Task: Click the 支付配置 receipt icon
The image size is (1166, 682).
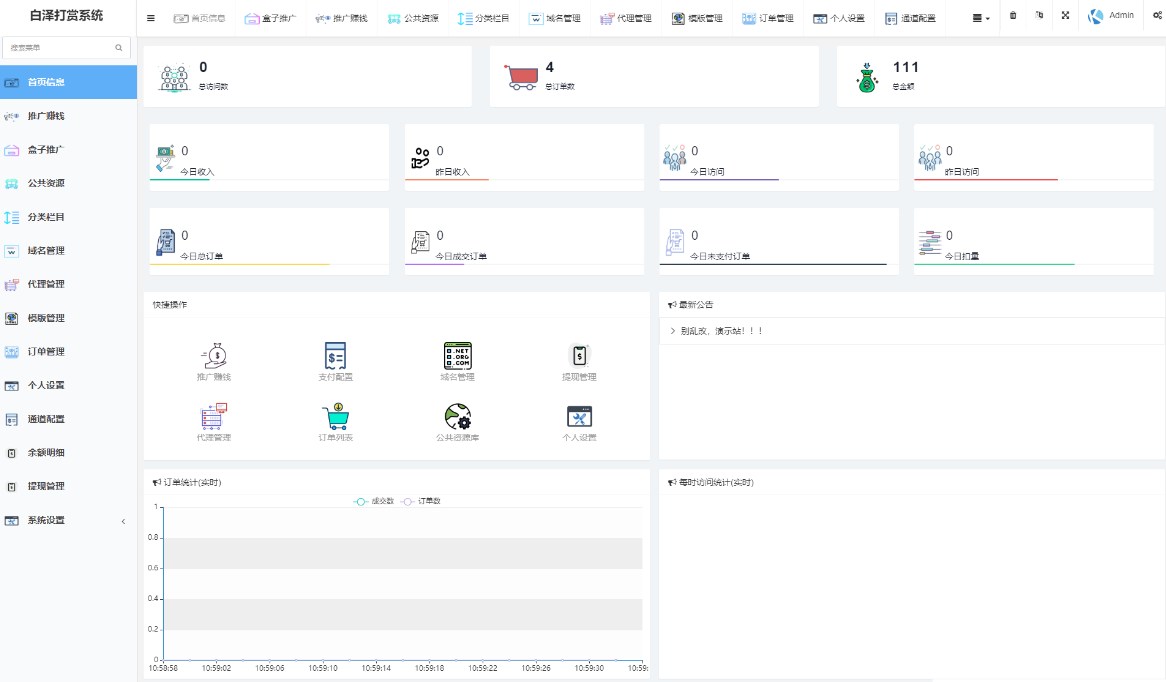Action: (335, 356)
